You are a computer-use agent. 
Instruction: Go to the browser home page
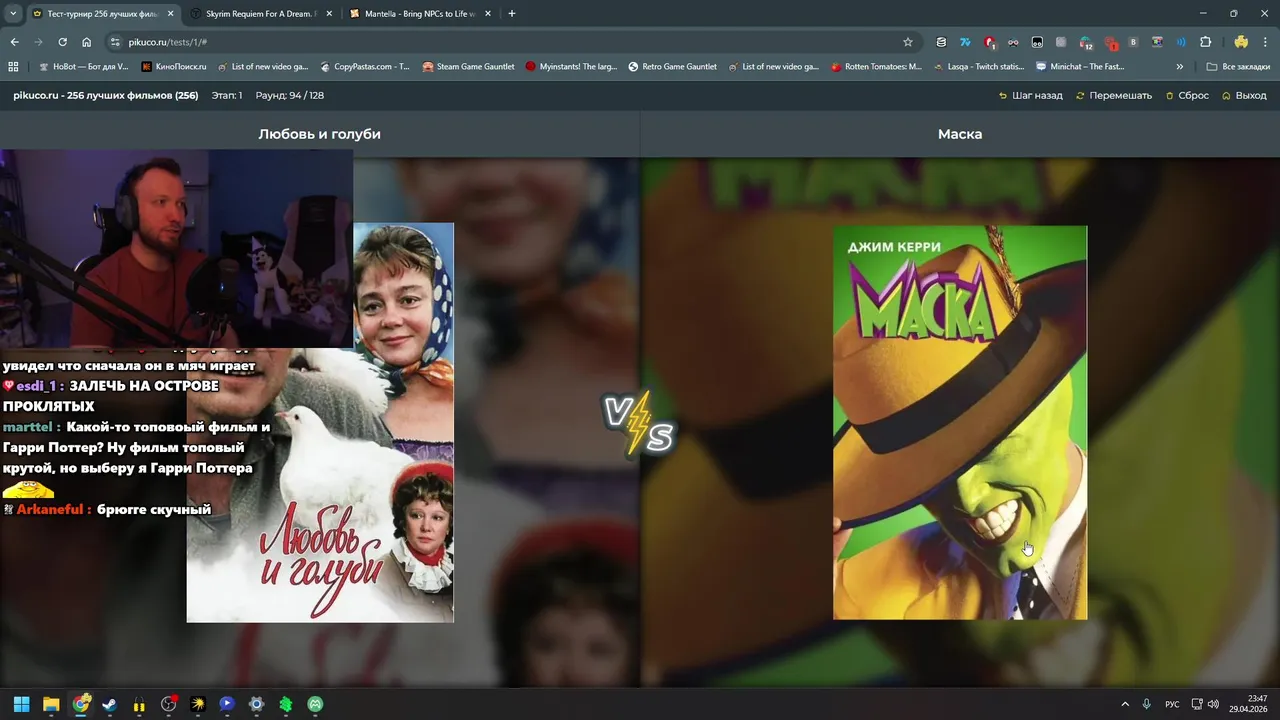pos(86,42)
